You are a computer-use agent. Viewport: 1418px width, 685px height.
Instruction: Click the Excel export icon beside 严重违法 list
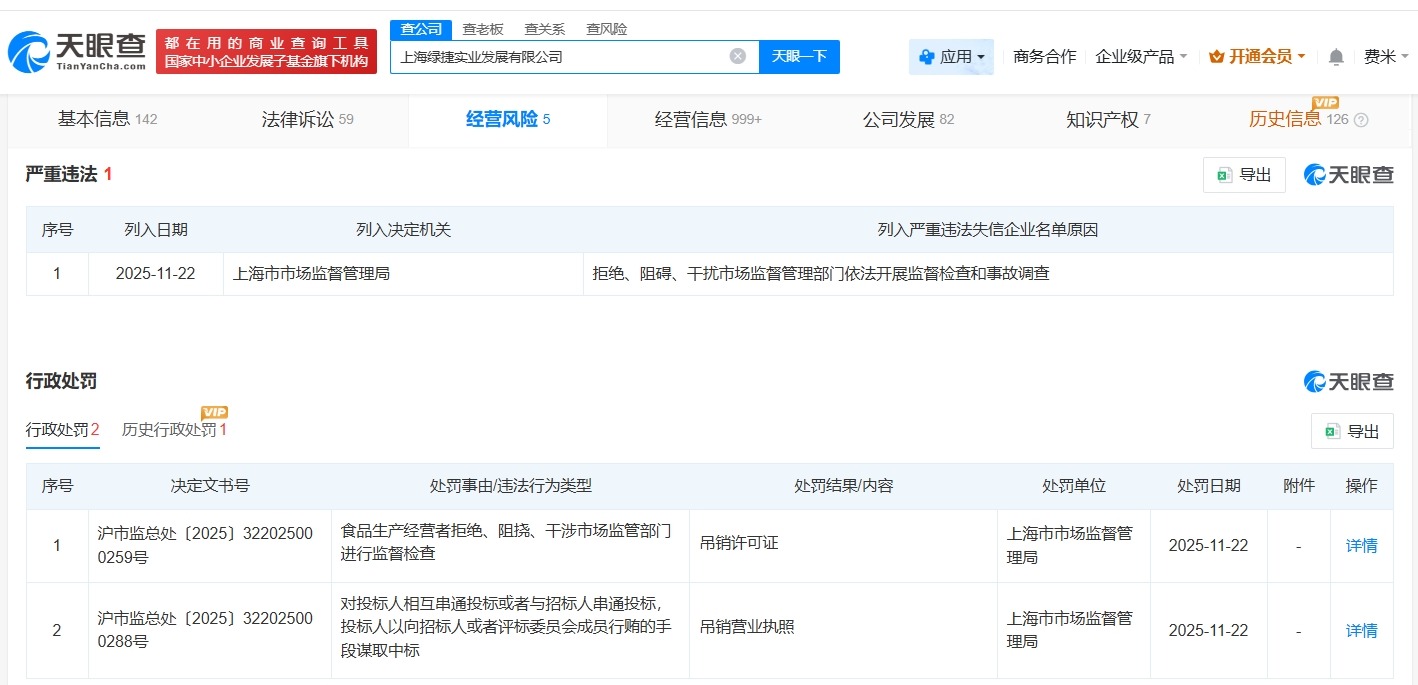pyautogui.click(x=1224, y=174)
